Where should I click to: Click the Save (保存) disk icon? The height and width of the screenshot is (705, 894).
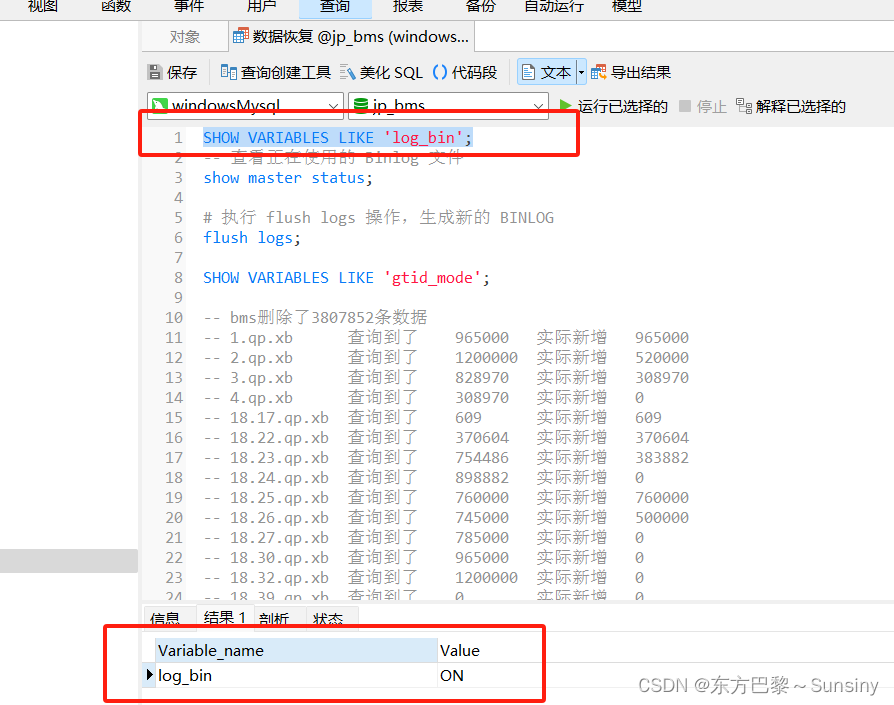(155, 72)
